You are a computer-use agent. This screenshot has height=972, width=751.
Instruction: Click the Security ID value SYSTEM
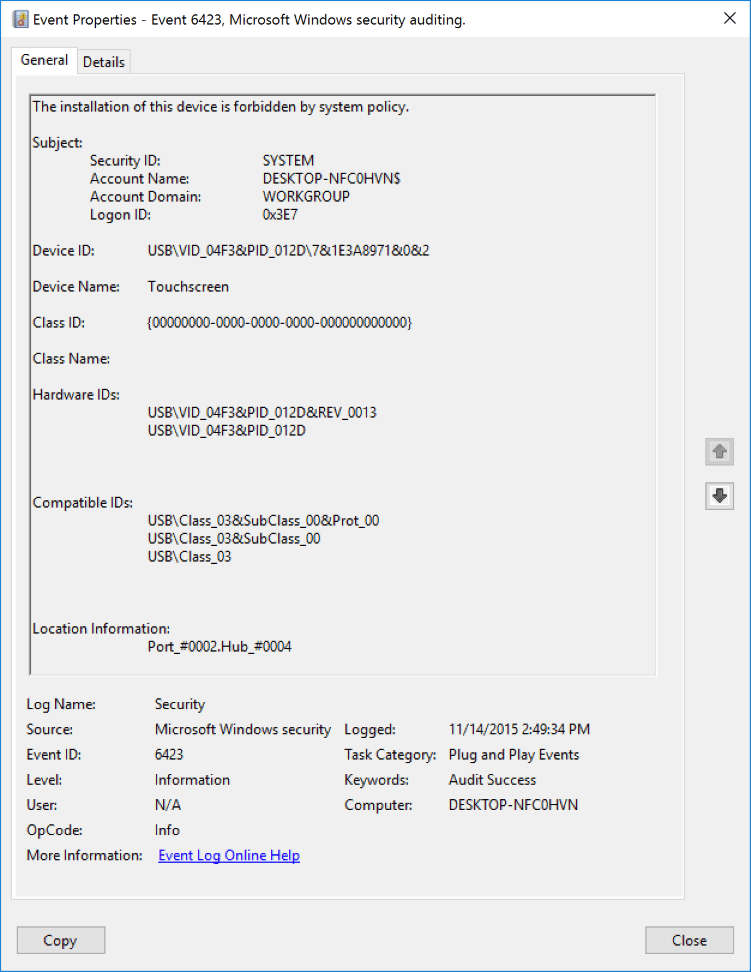coord(288,161)
